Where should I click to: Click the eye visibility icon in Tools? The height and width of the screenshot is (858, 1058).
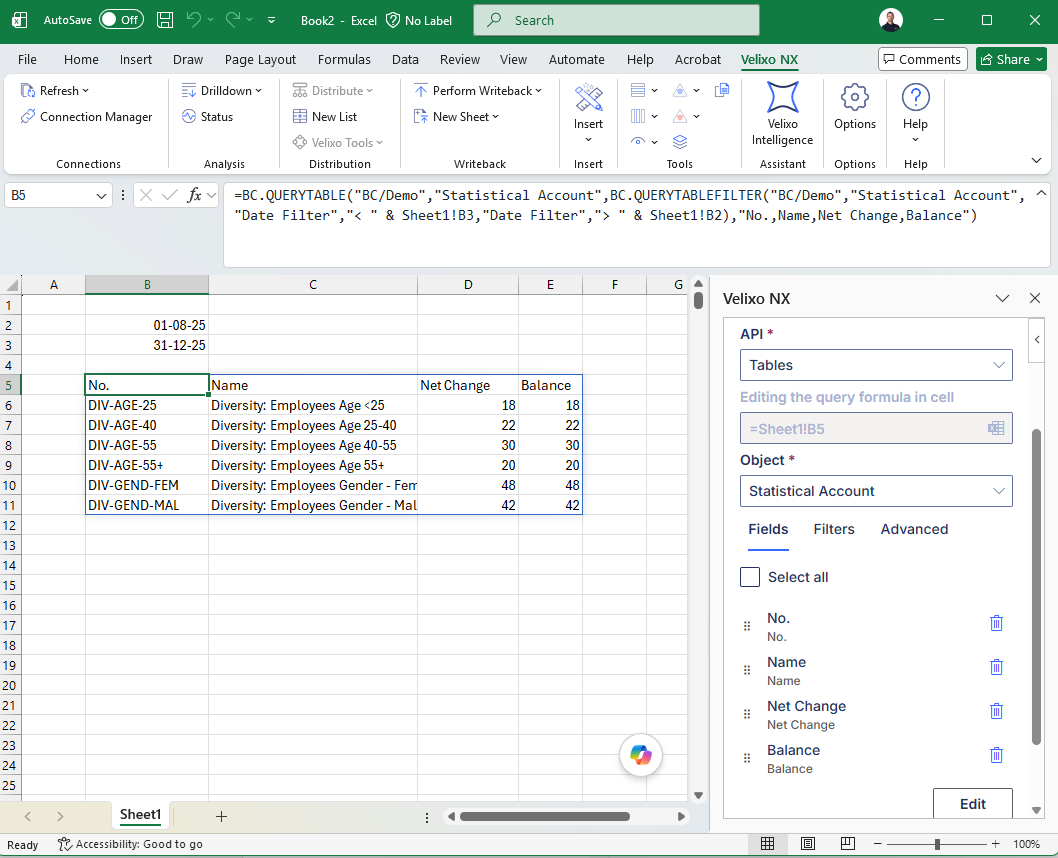[638, 141]
